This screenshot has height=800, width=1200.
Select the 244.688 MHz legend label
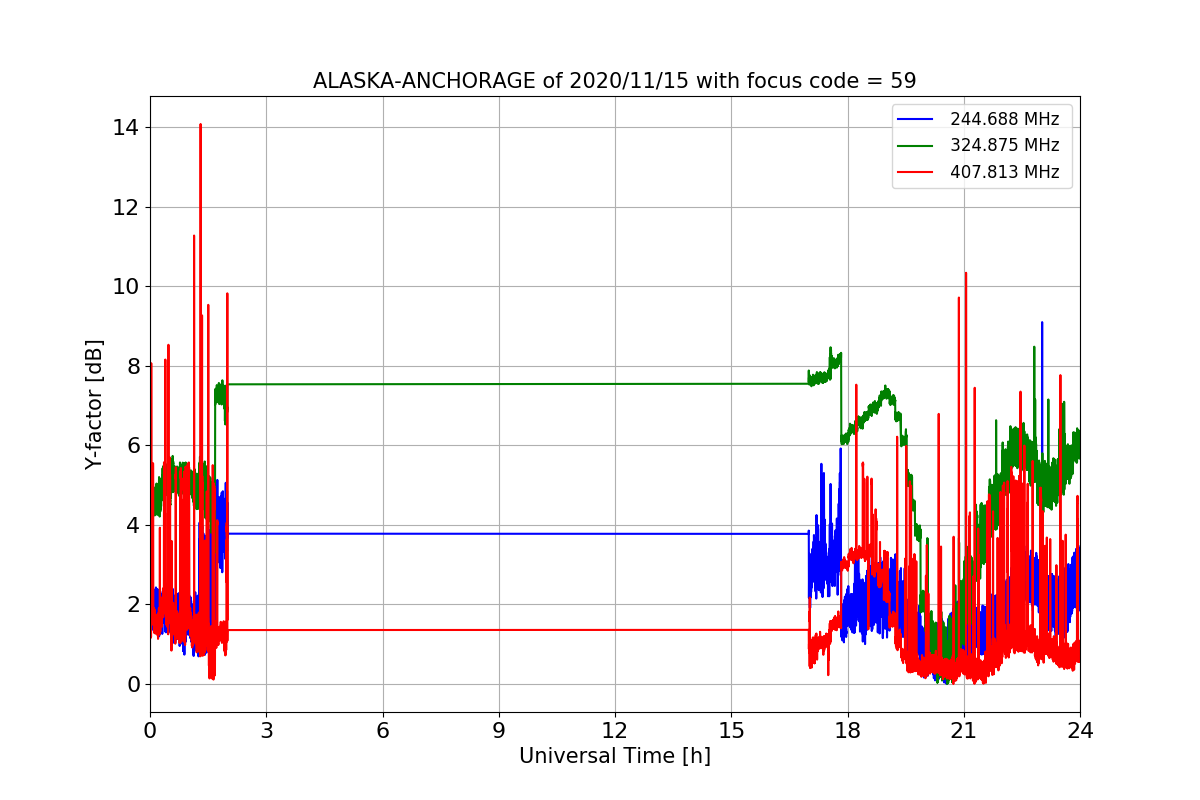pyautogui.click(x=1004, y=119)
